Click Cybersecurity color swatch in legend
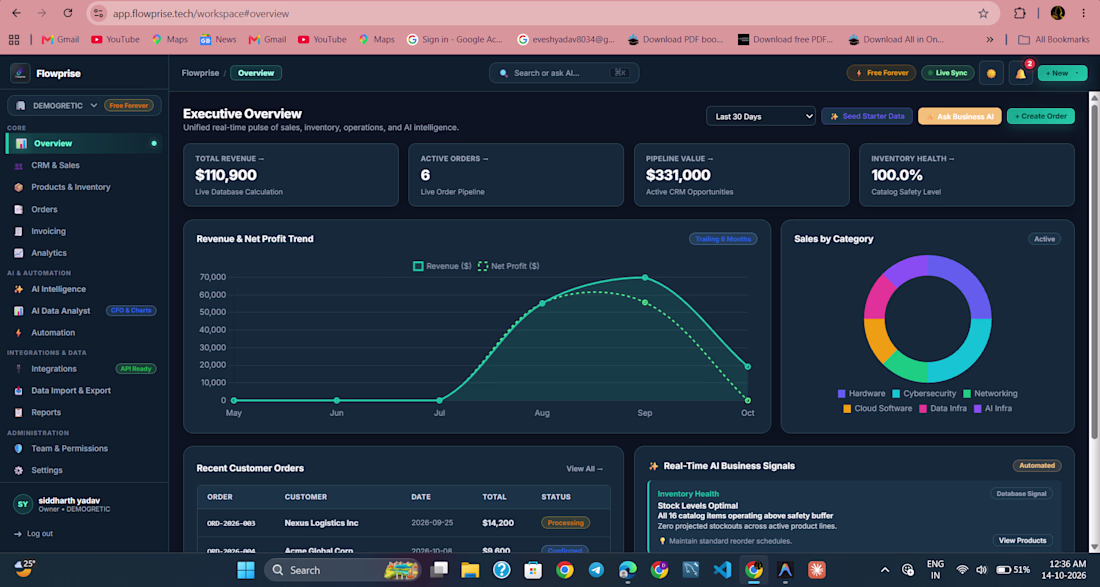The width and height of the screenshot is (1100, 587). [896, 394]
